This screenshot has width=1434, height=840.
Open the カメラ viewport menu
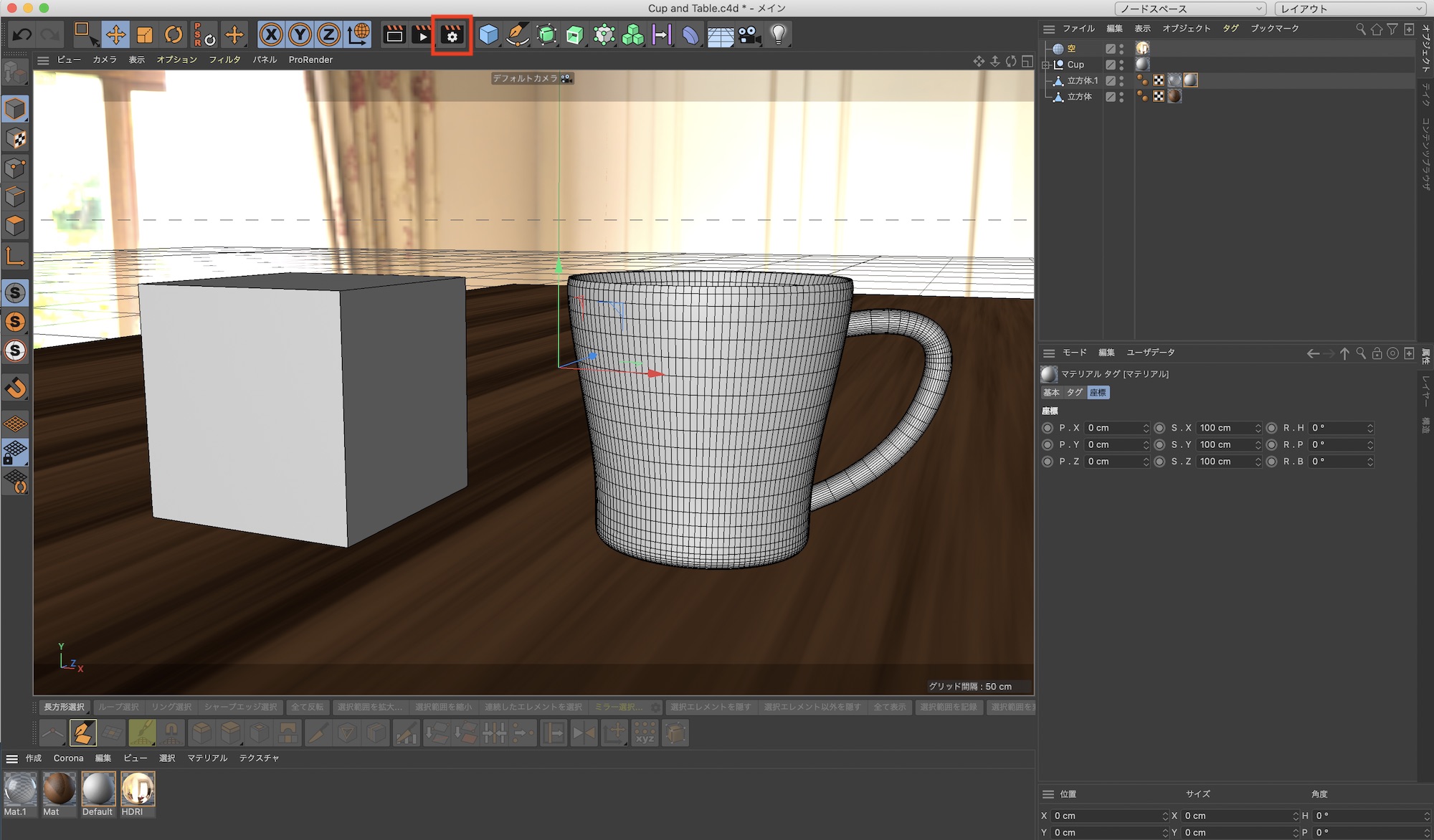(x=104, y=59)
